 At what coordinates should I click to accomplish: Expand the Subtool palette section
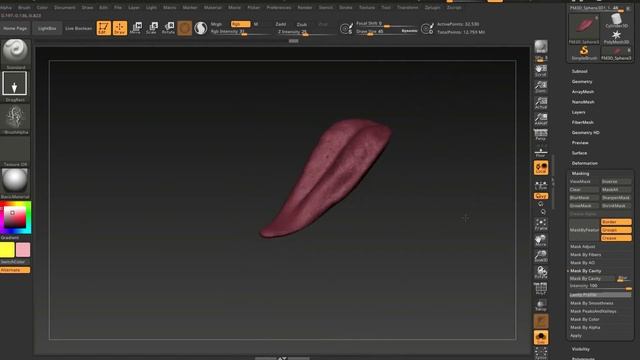click(580, 71)
